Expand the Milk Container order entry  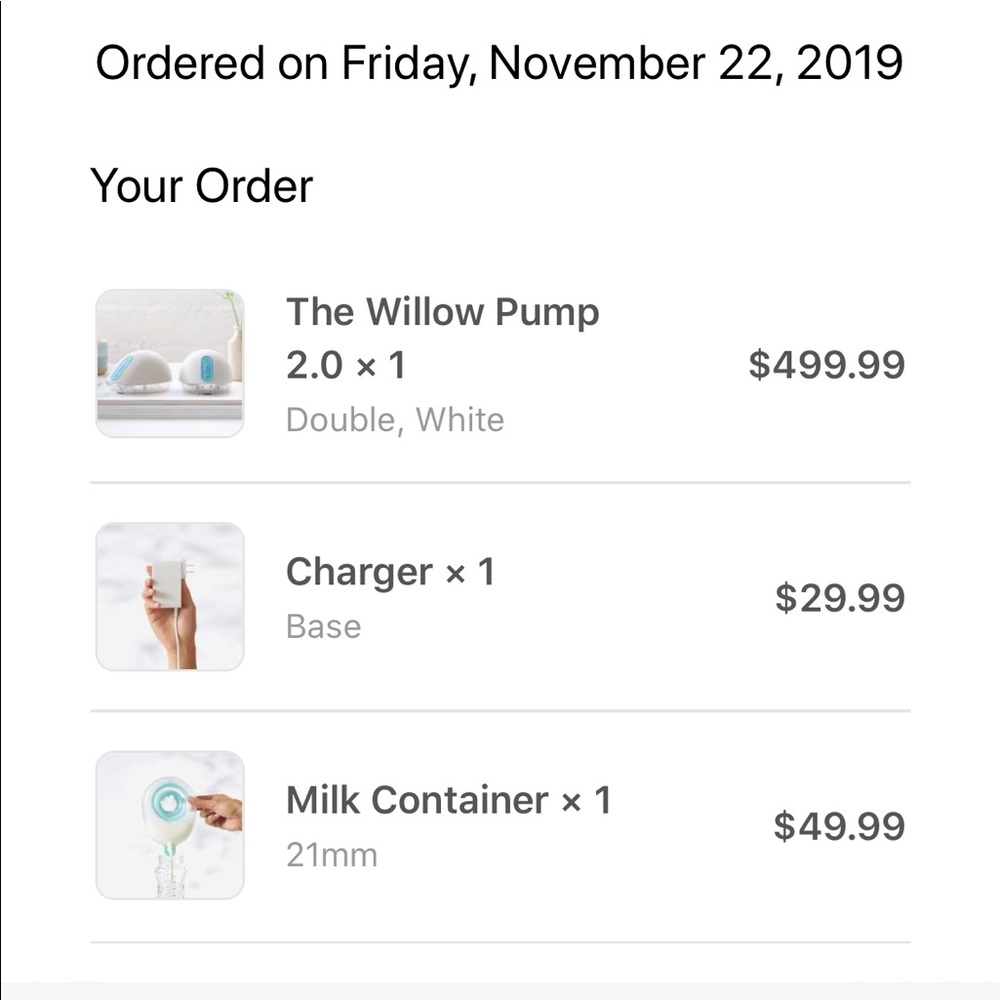click(500, 824)
